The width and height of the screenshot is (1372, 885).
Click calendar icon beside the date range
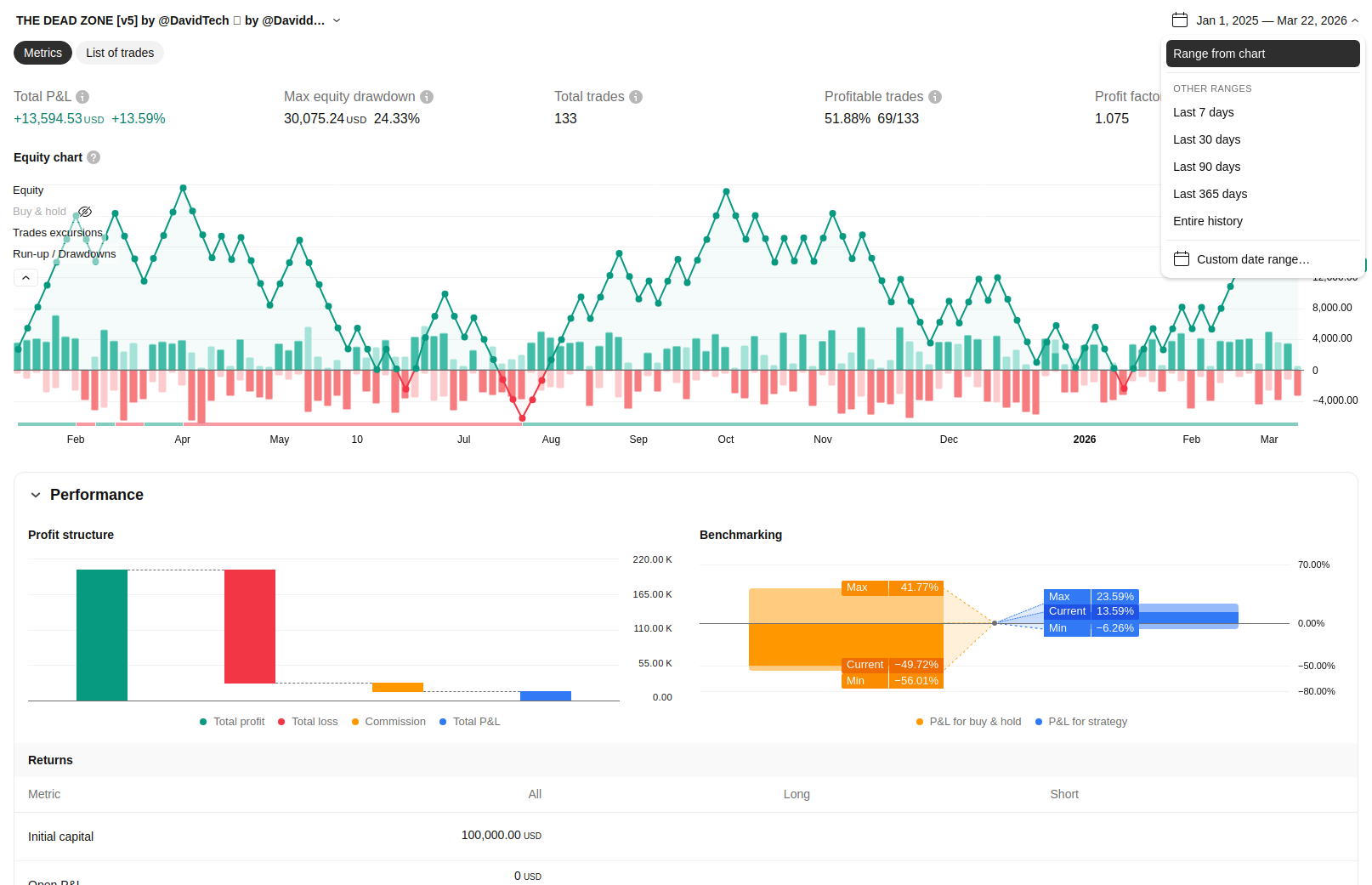pos(1179,20)
